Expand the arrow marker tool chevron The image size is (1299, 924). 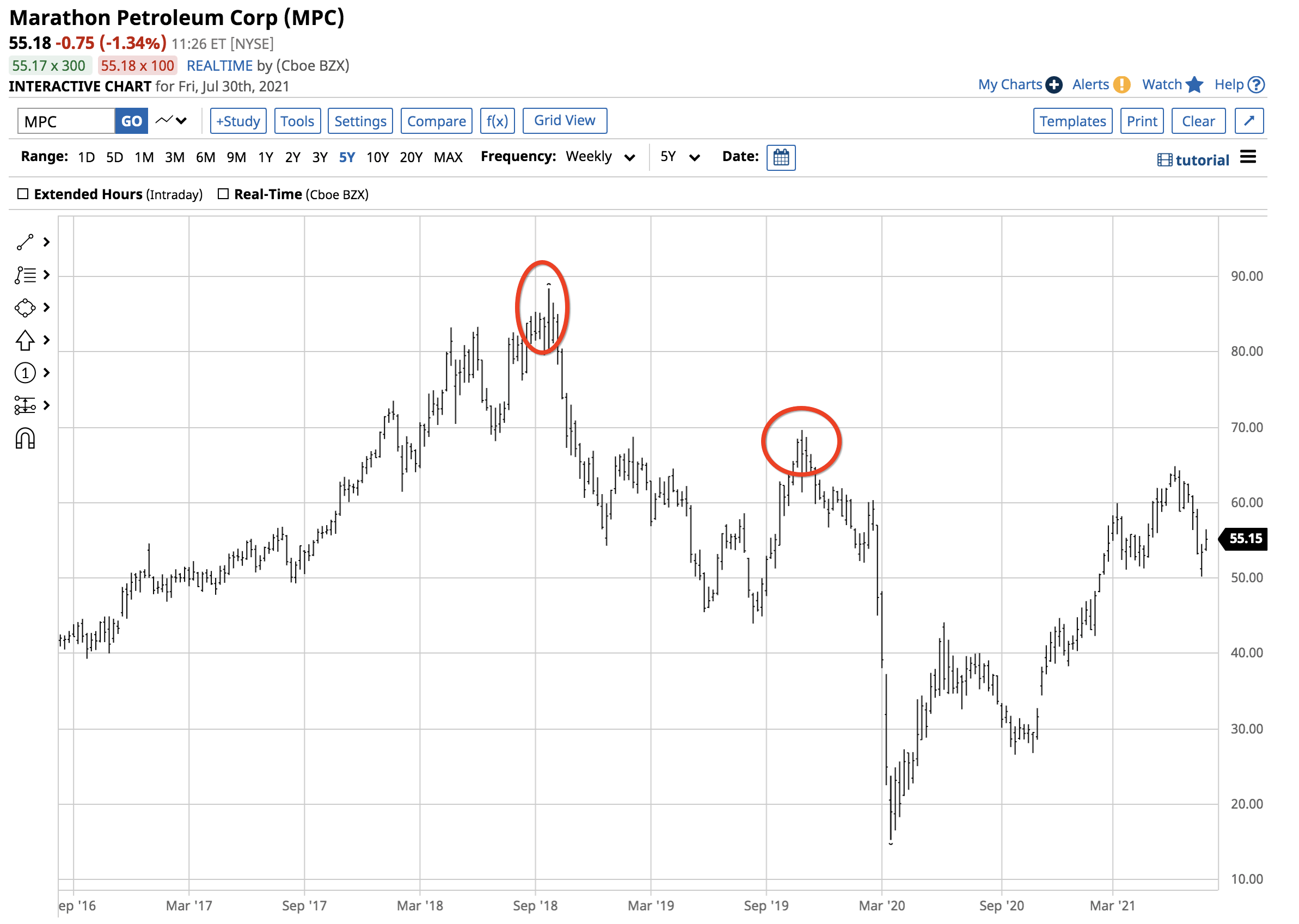pyautogui.click(x=47, y=340)
